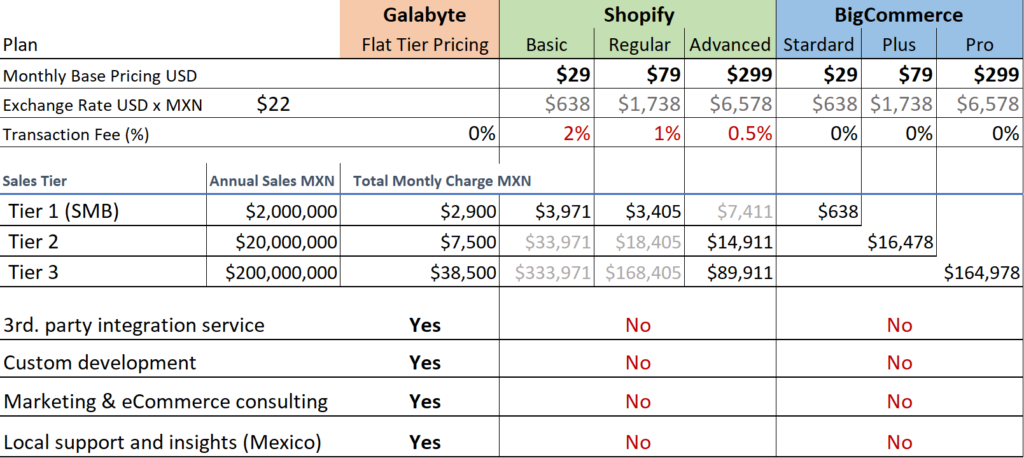1024x458 pixels.
Task: Select the Shopify header cell
Action: coord(637,14)
